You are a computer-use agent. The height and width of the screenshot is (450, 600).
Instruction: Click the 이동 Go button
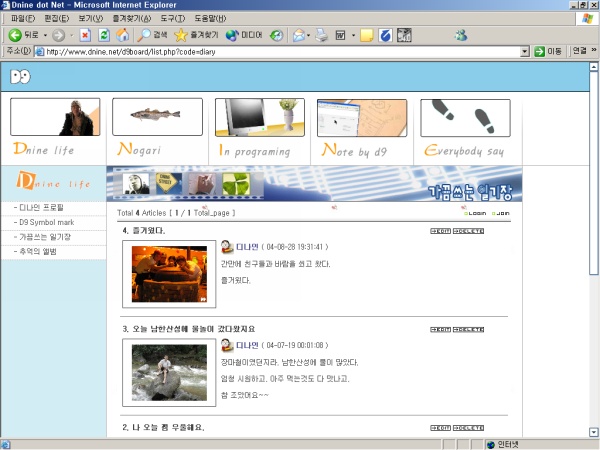[548, 51]
